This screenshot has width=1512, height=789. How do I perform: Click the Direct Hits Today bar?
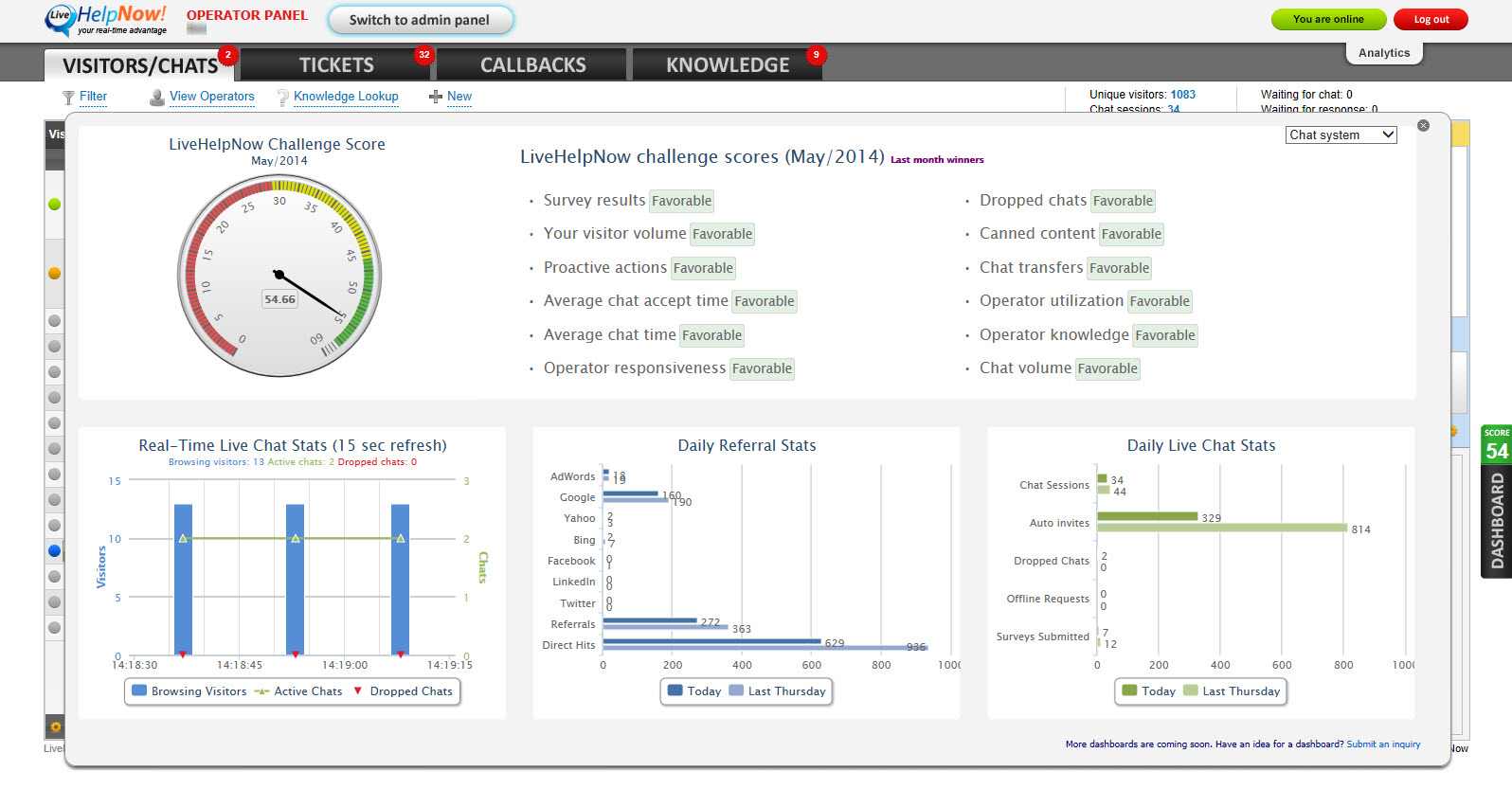pos(711,641)
